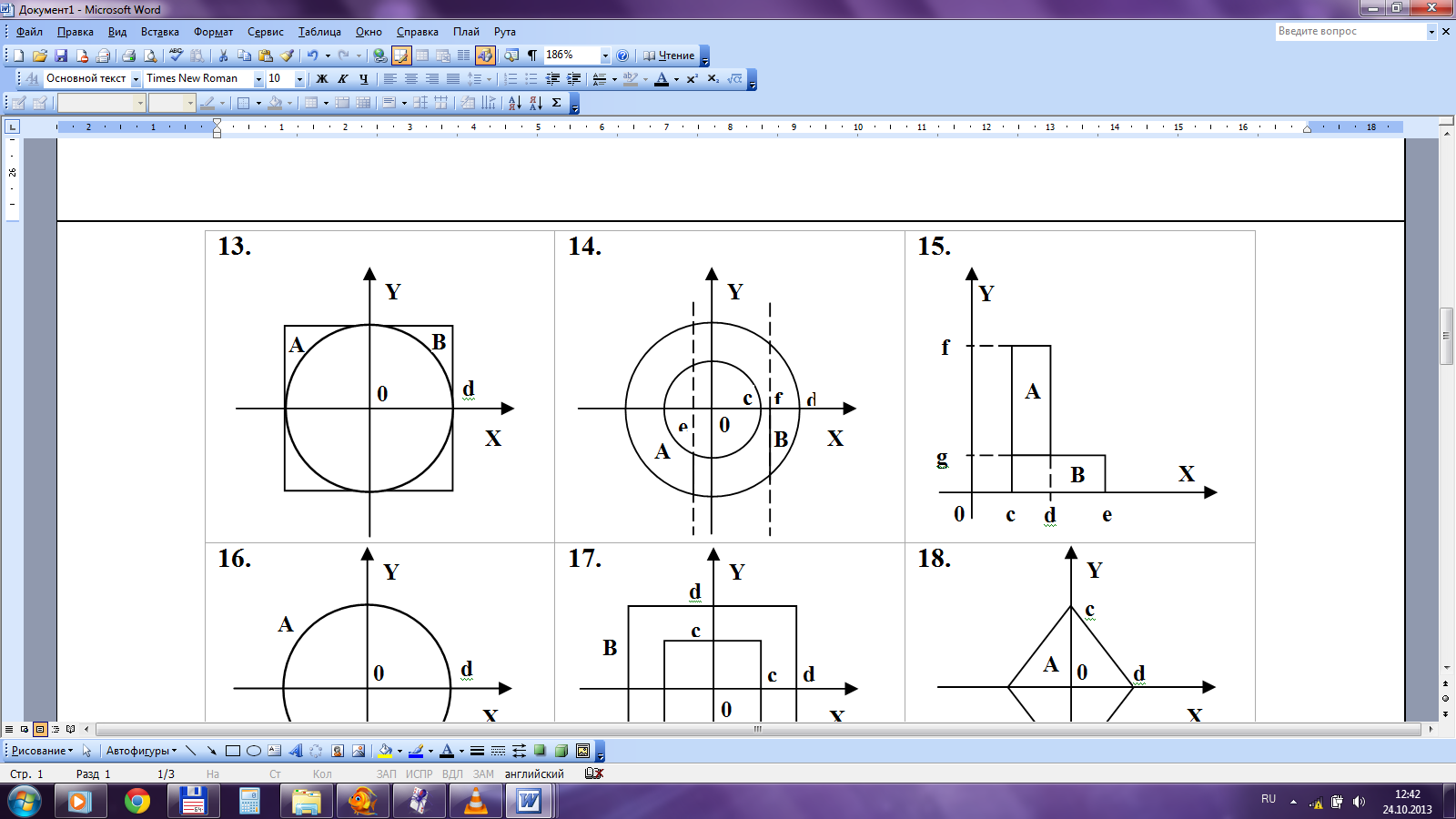Click the Rectangle shape tool in the Drawing toolbar
The image size is (1456, 819).
232,751
